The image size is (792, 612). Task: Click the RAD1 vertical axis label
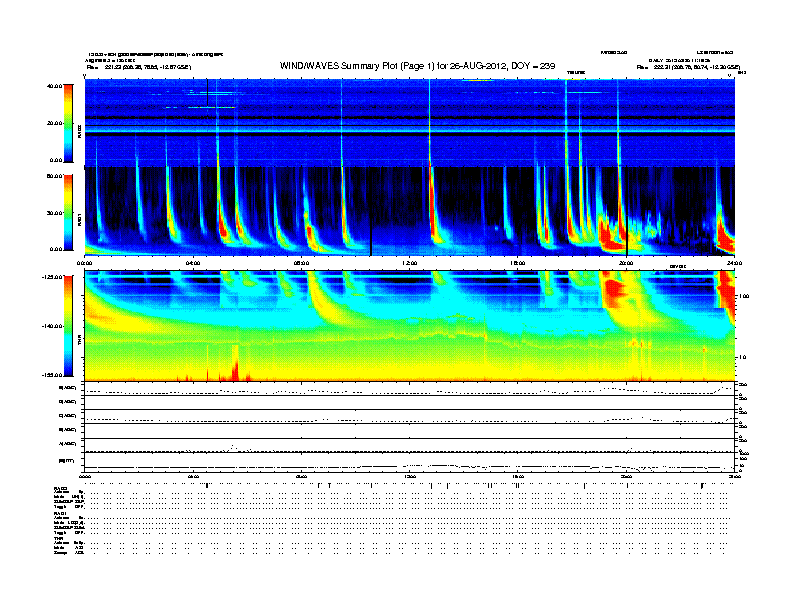pos(79,219)
